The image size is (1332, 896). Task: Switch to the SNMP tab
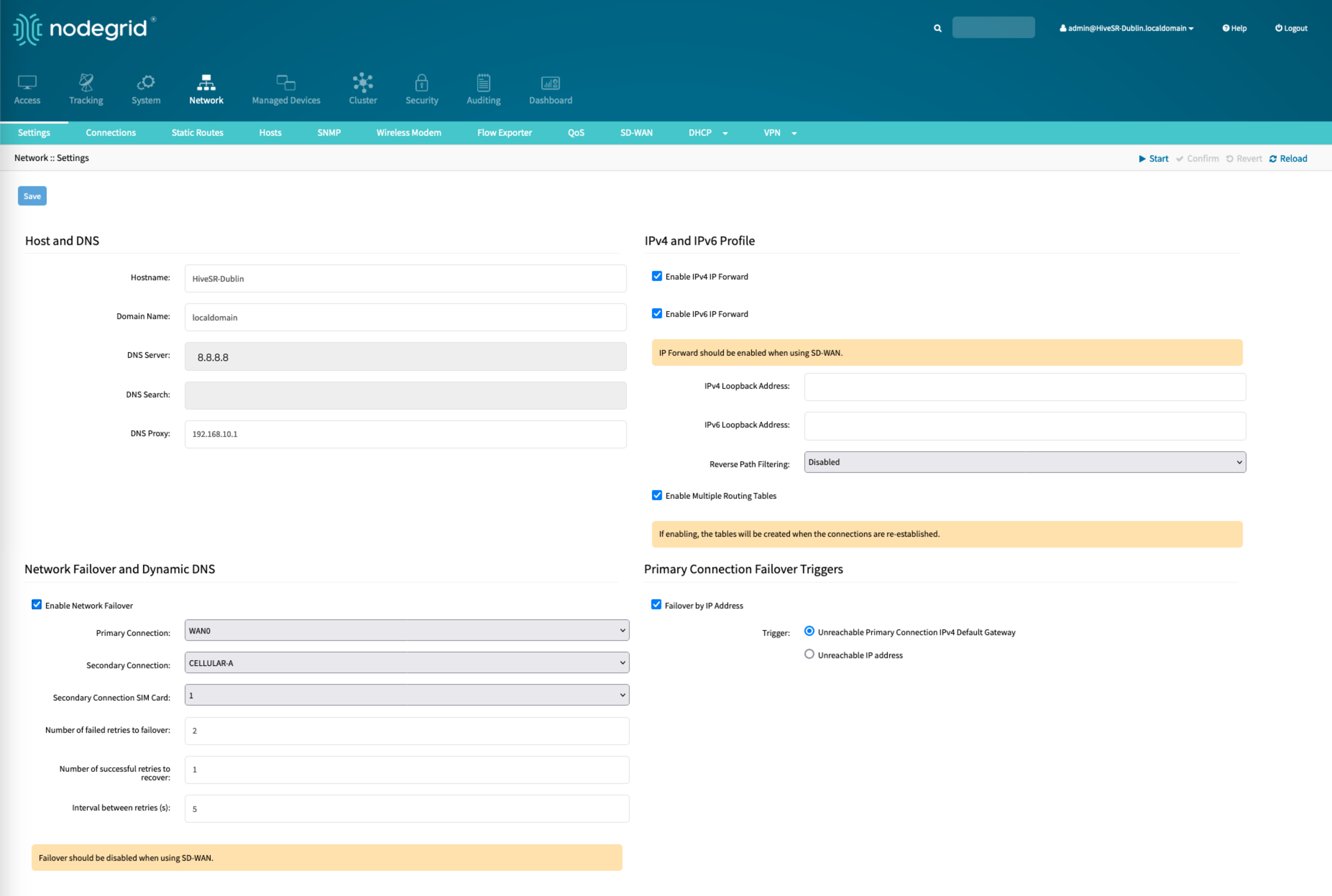(329, 132)
